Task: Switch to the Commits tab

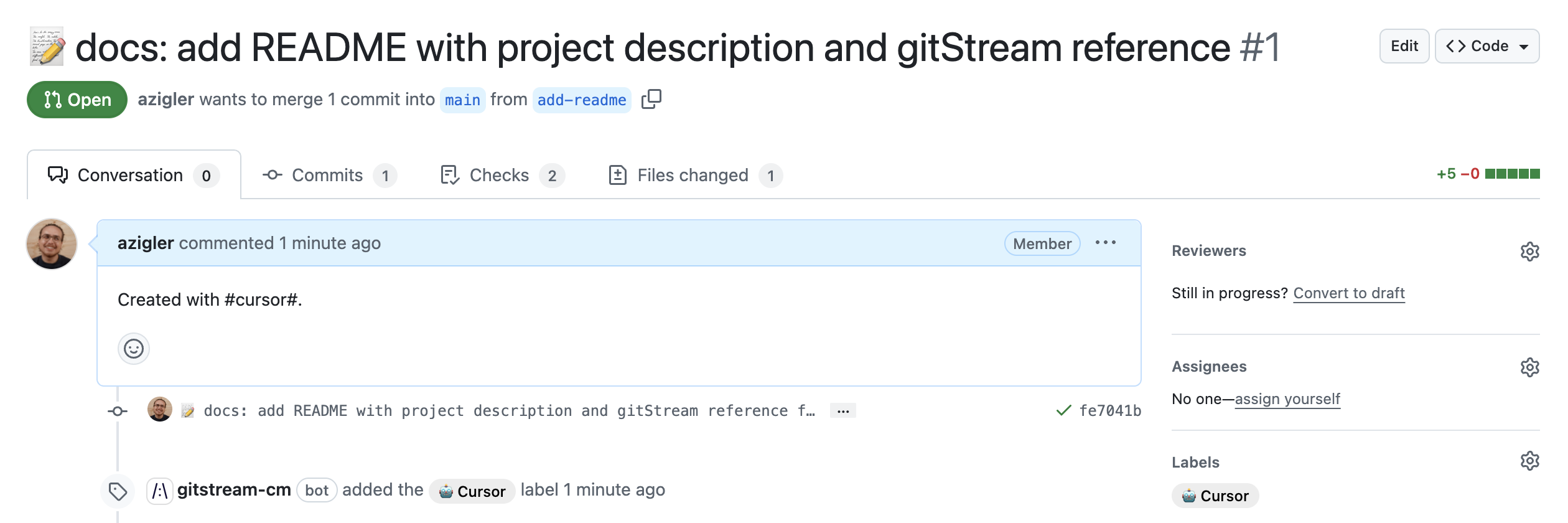Action: [x=329, y=176]
